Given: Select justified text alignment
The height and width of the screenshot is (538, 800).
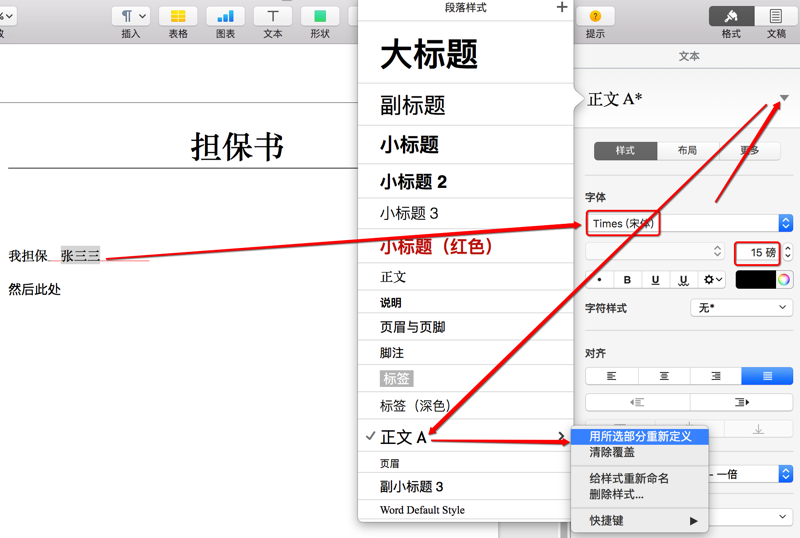Looking at the screenshot, I should 767,376.
